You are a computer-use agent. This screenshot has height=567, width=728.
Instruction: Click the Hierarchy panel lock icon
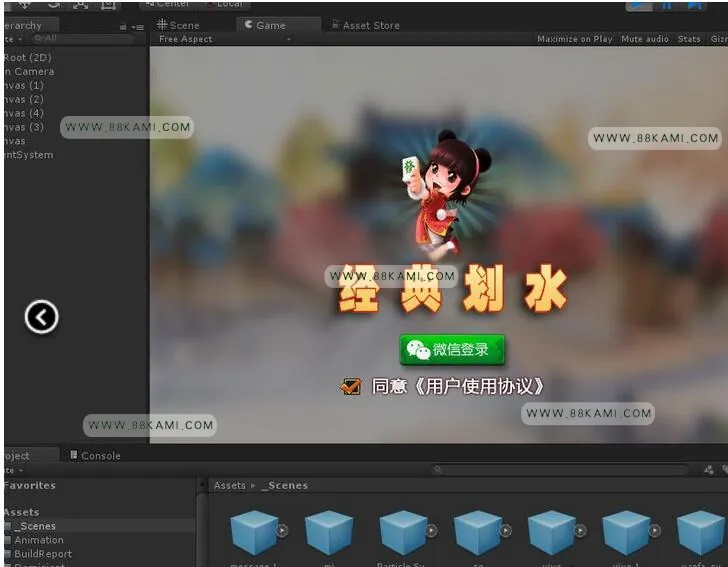coord(123,26)
